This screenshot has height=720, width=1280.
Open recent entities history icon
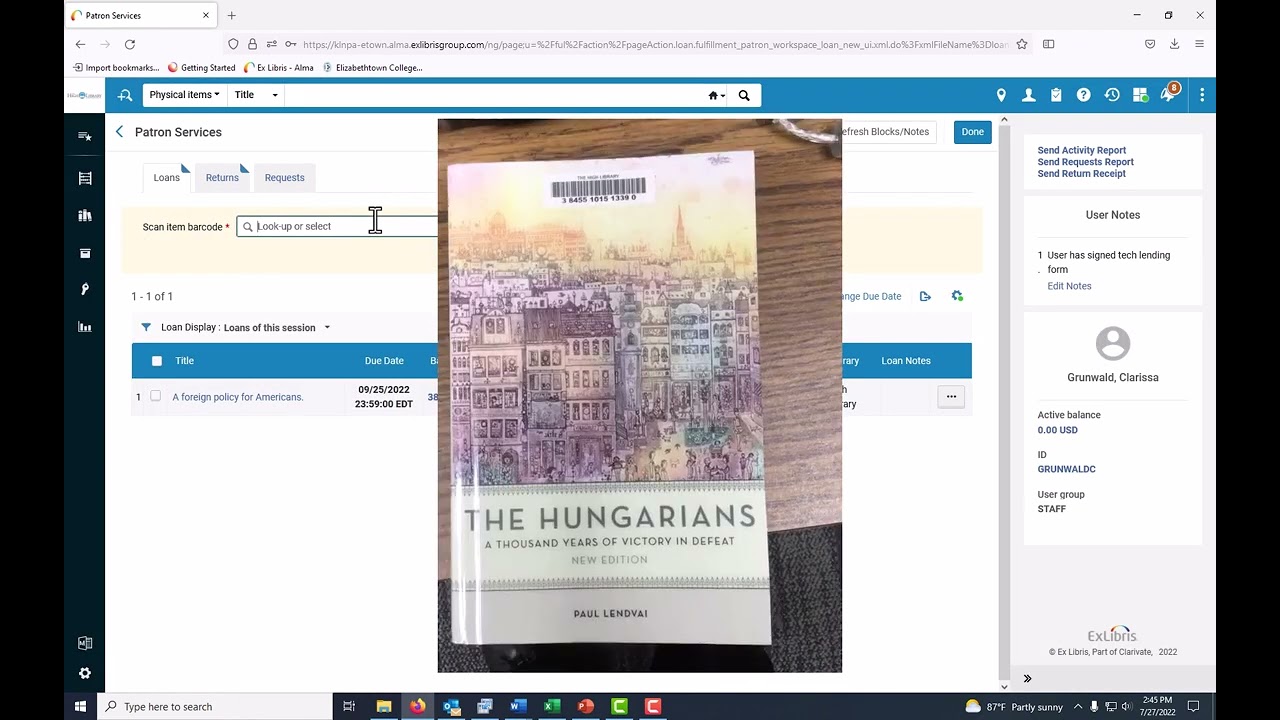pyautogui.click(x=1112, y=95)
